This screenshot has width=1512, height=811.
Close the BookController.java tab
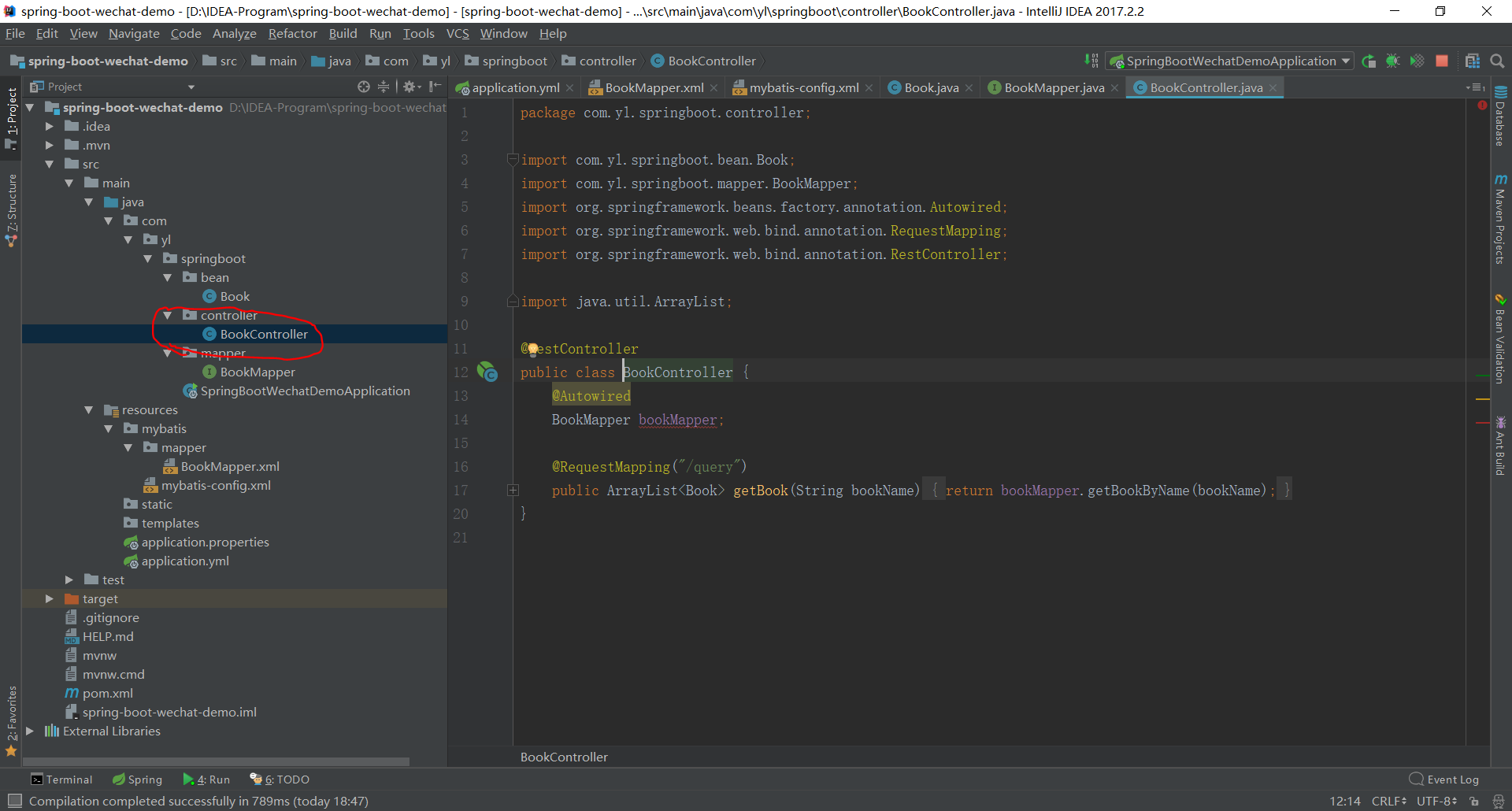(1273, 87)
